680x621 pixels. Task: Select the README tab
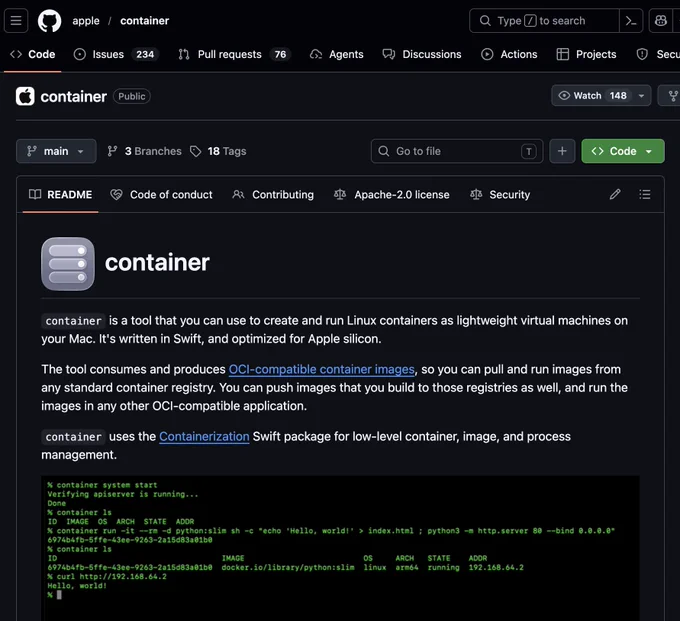pyautogui.click(x=60, y=195)
